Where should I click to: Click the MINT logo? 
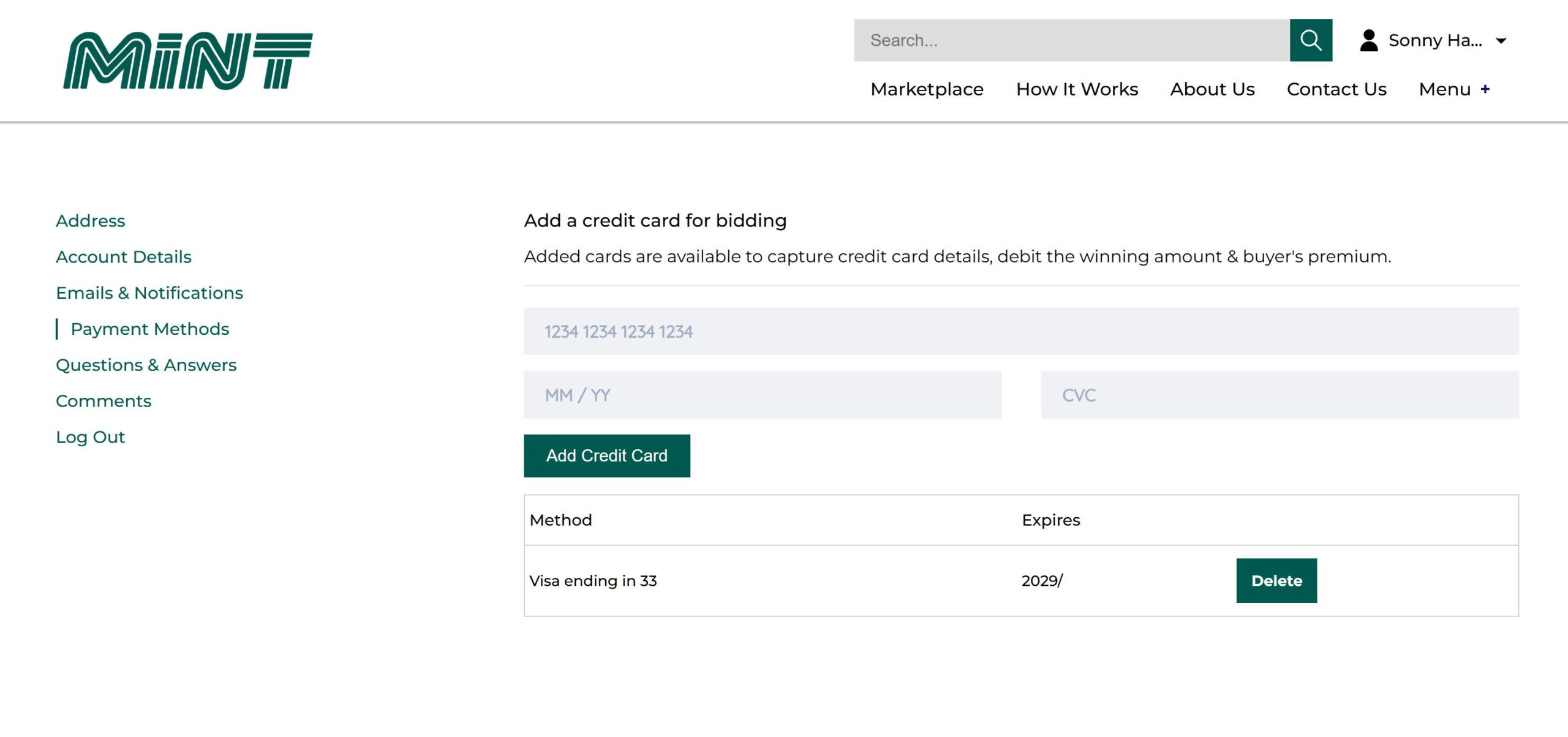tap(187, 61)
